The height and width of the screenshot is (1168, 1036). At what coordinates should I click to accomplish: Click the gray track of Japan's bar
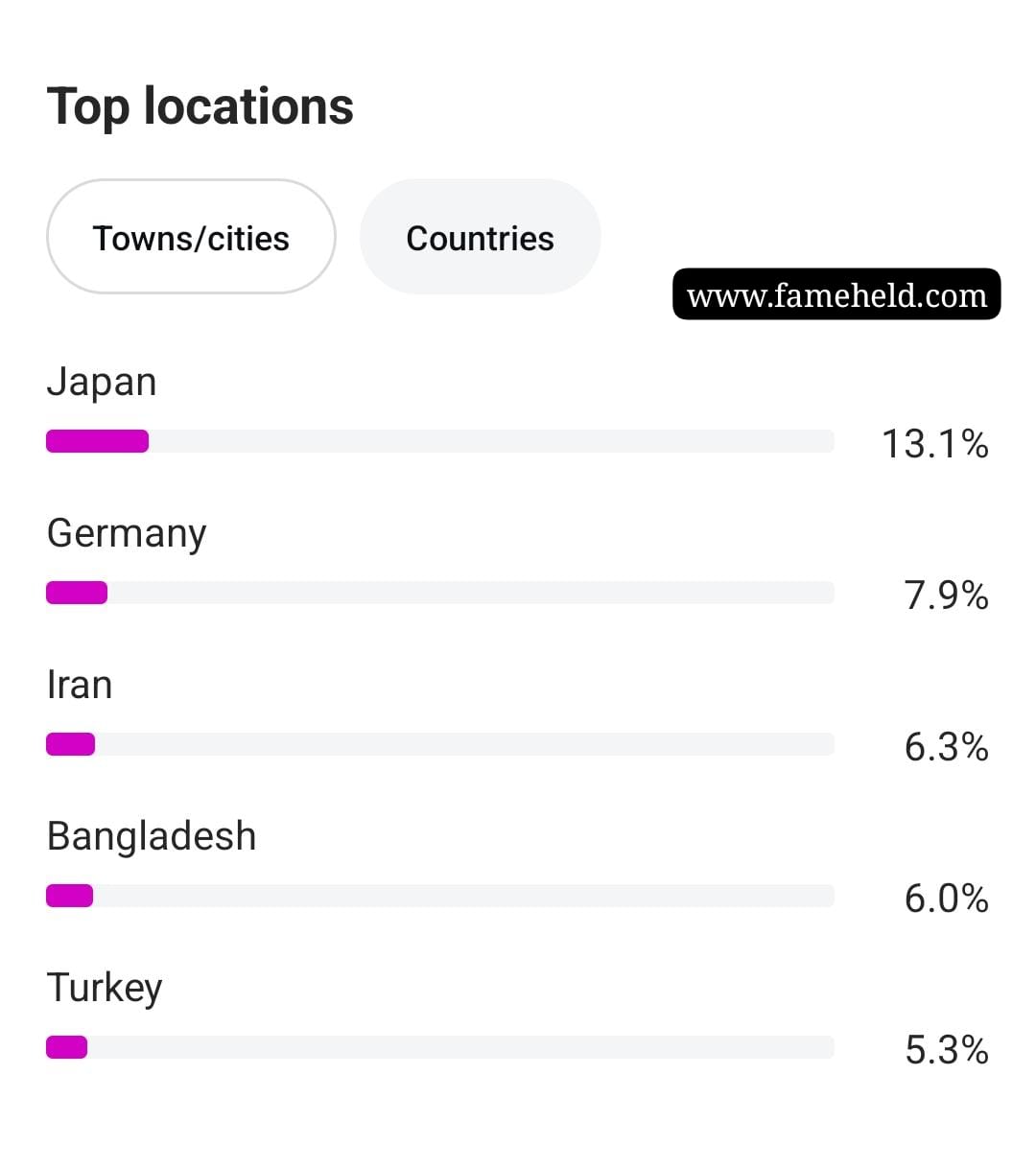pyautogui.click(x=491, y=441)
